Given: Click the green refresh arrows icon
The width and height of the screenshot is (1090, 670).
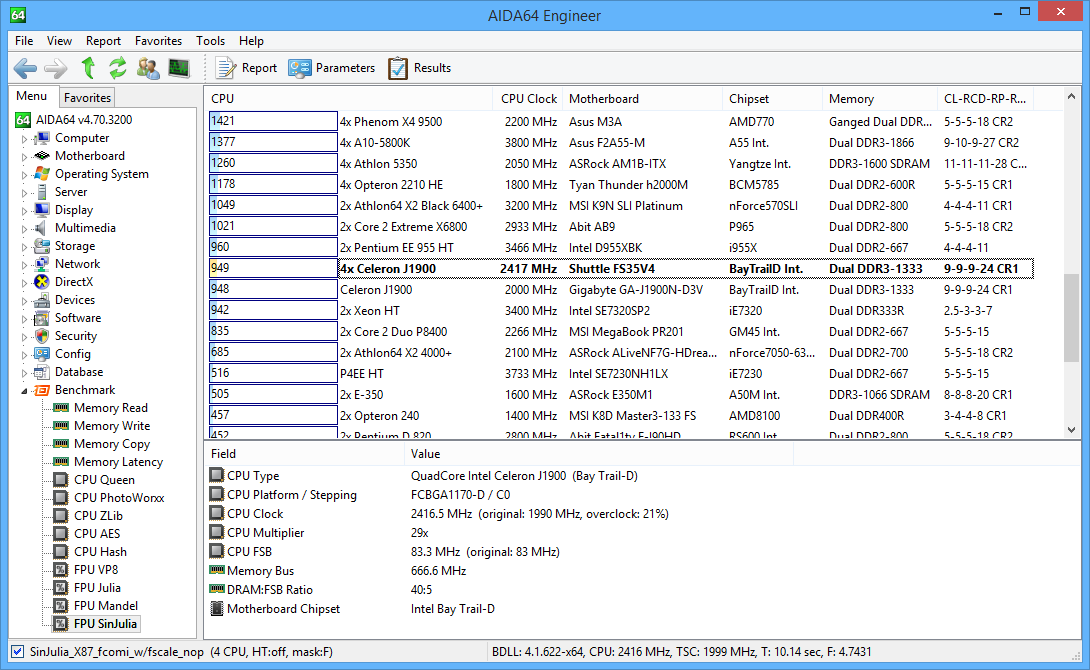Looking at the screenshot, I should tap(117, 67).
